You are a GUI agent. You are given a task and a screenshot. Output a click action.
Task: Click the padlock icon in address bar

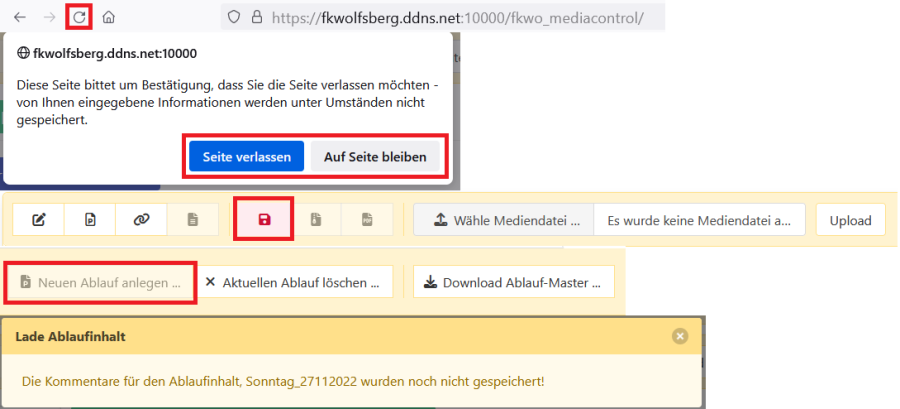[257, 17]
